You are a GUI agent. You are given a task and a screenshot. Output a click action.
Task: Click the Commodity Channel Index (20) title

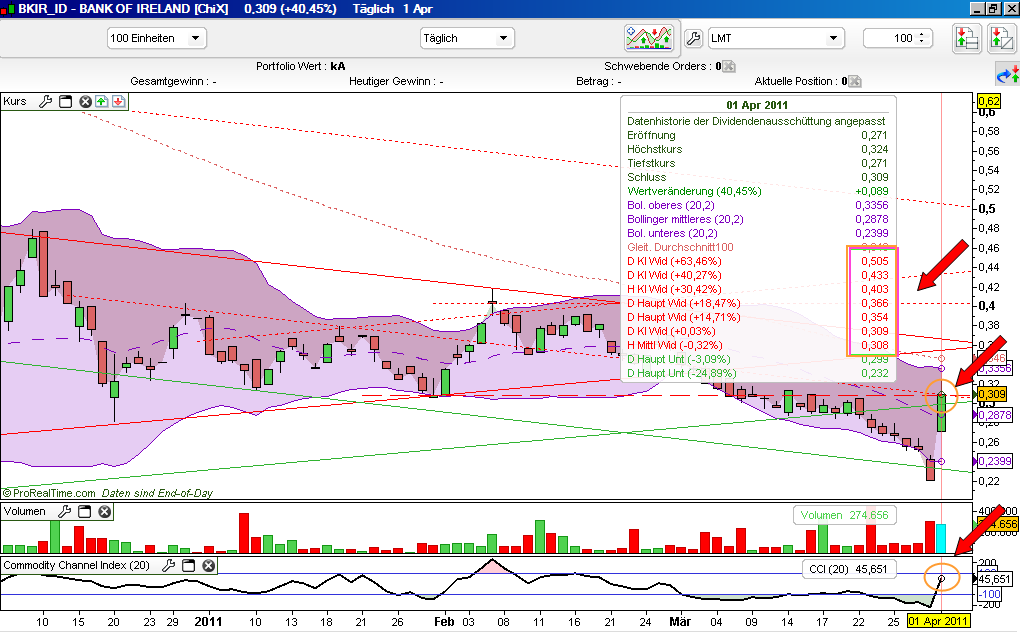[76, 566]
